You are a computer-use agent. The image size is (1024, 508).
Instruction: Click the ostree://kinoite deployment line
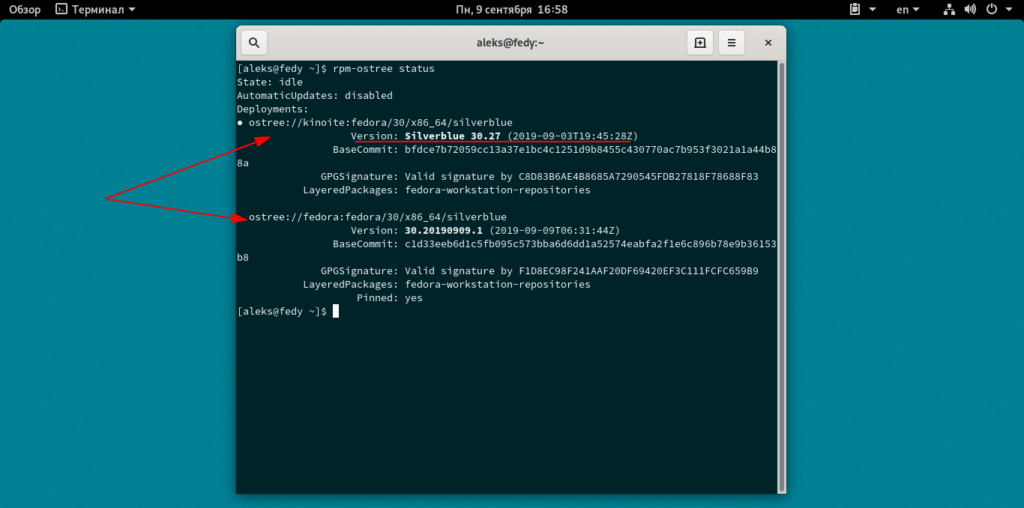coord(375,123)
